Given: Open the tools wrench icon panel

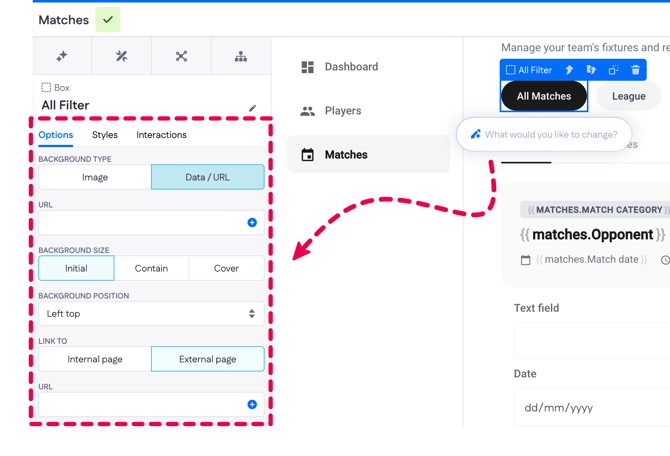Looking at the screenshot, I should (x=122, y=56).
